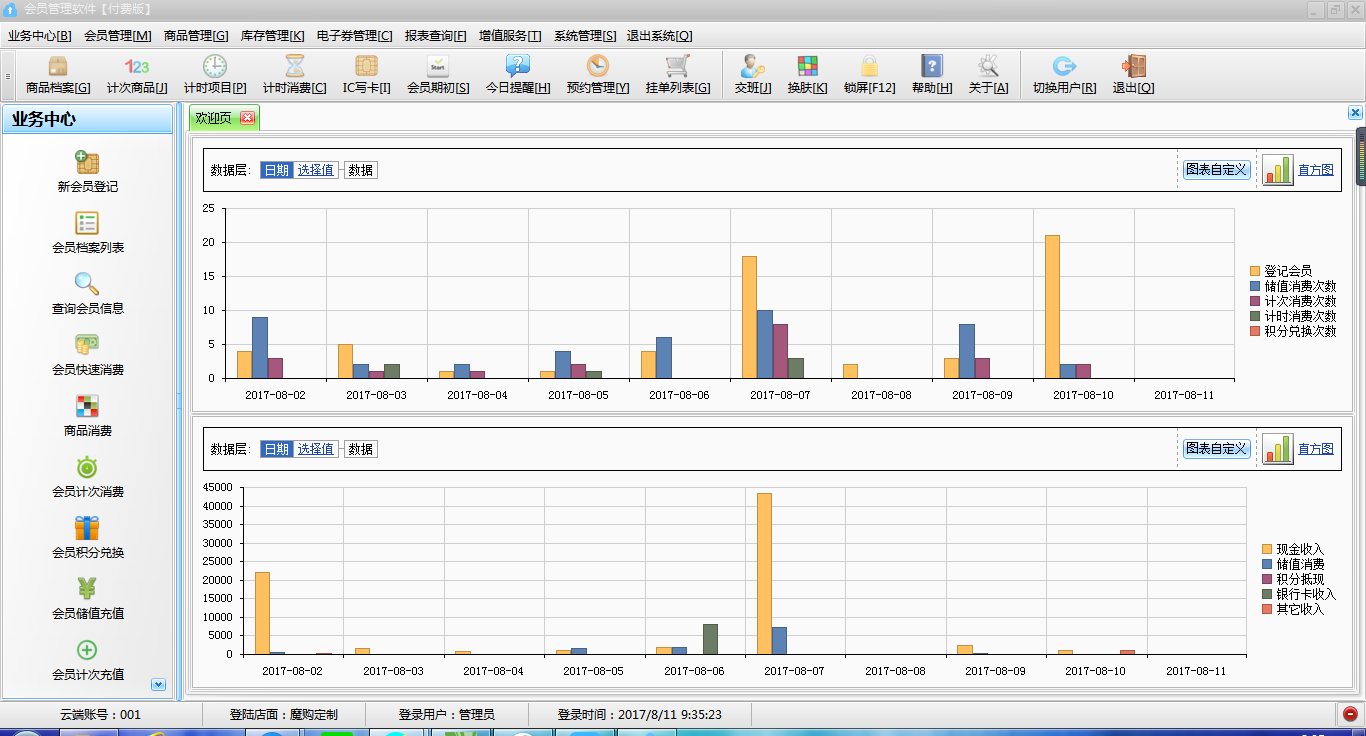
Task: Click 图表自定义 button in top chart
Action: [1217, 170]
